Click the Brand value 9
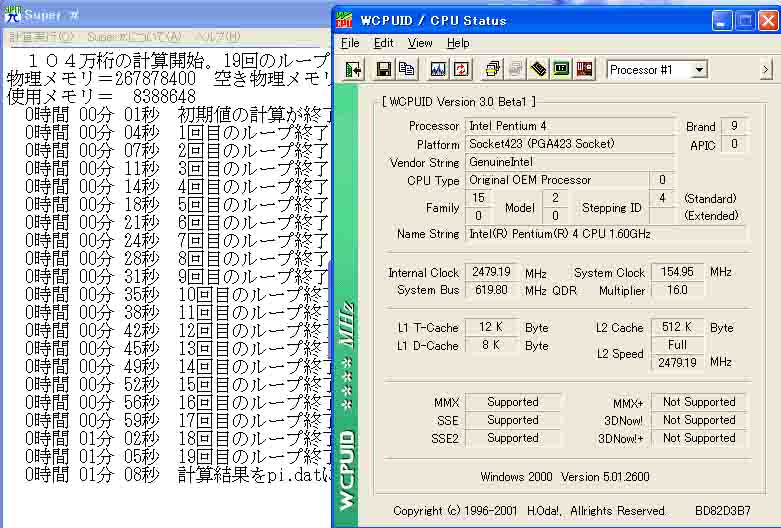Viewport: 781px width, 528px height. point(734,126)
